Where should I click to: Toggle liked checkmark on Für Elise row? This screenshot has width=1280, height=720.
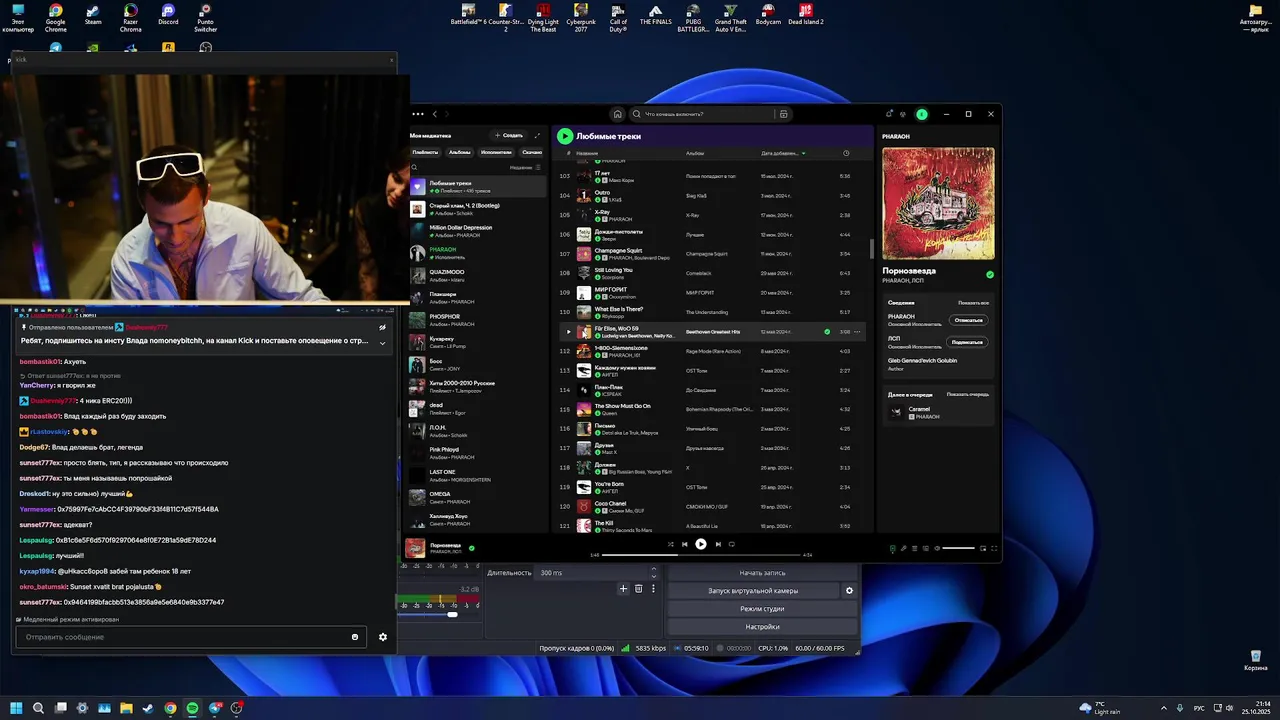(827, 332)
